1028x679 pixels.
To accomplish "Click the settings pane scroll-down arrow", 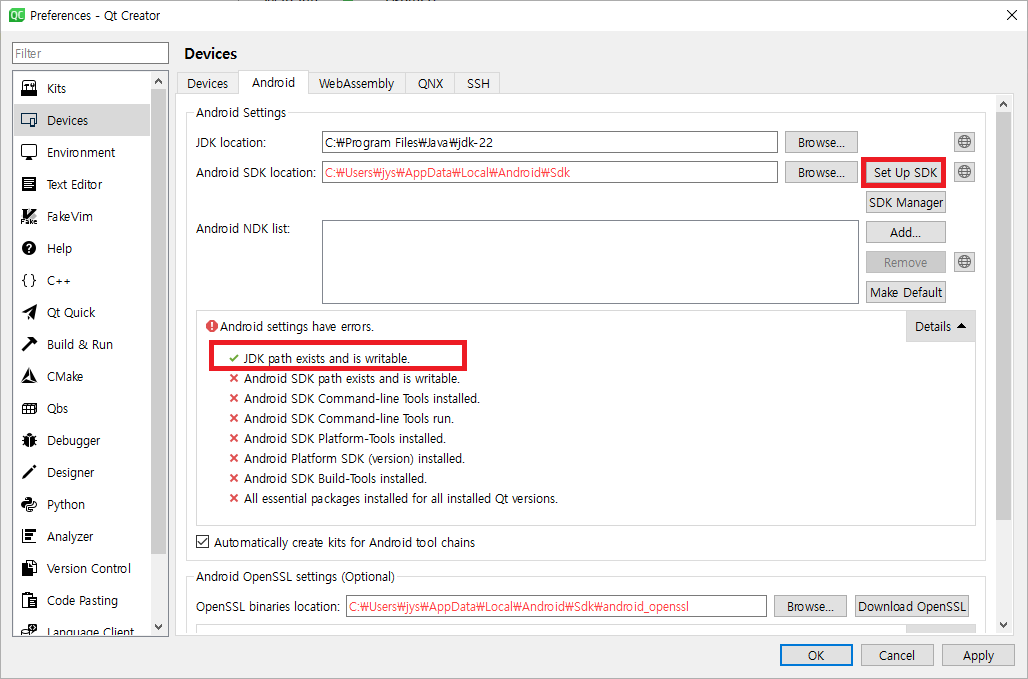I will pos(1003,625).
